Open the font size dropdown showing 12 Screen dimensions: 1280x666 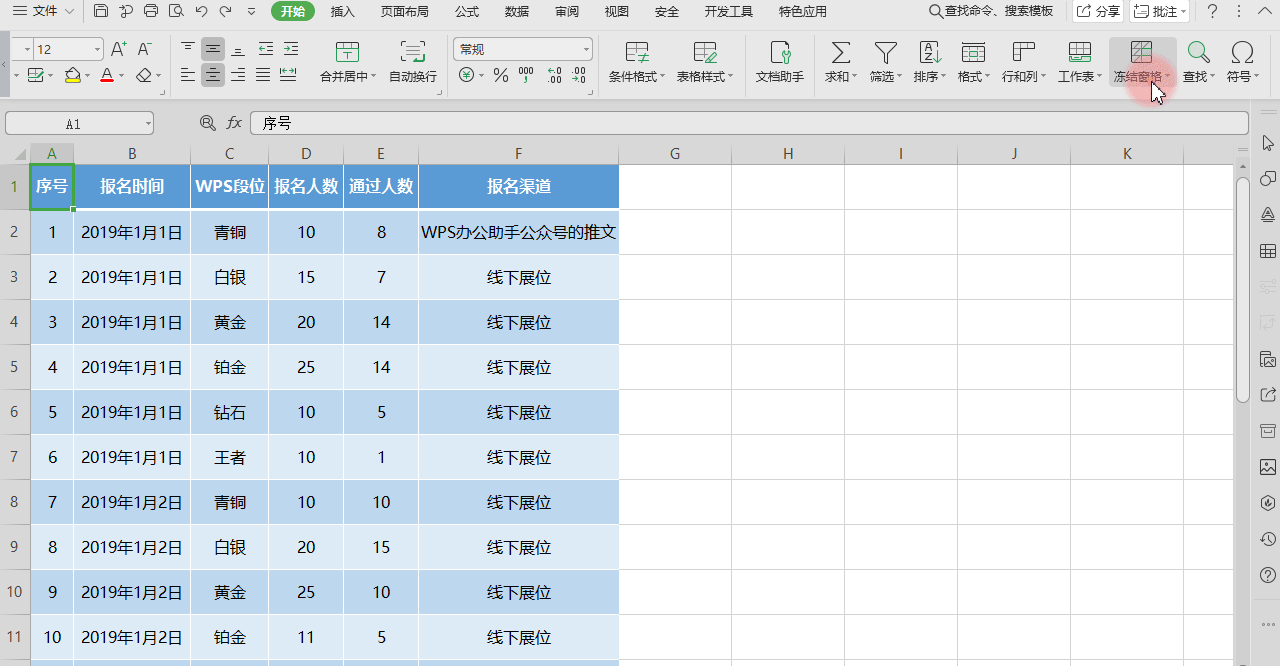pos(97,49)
